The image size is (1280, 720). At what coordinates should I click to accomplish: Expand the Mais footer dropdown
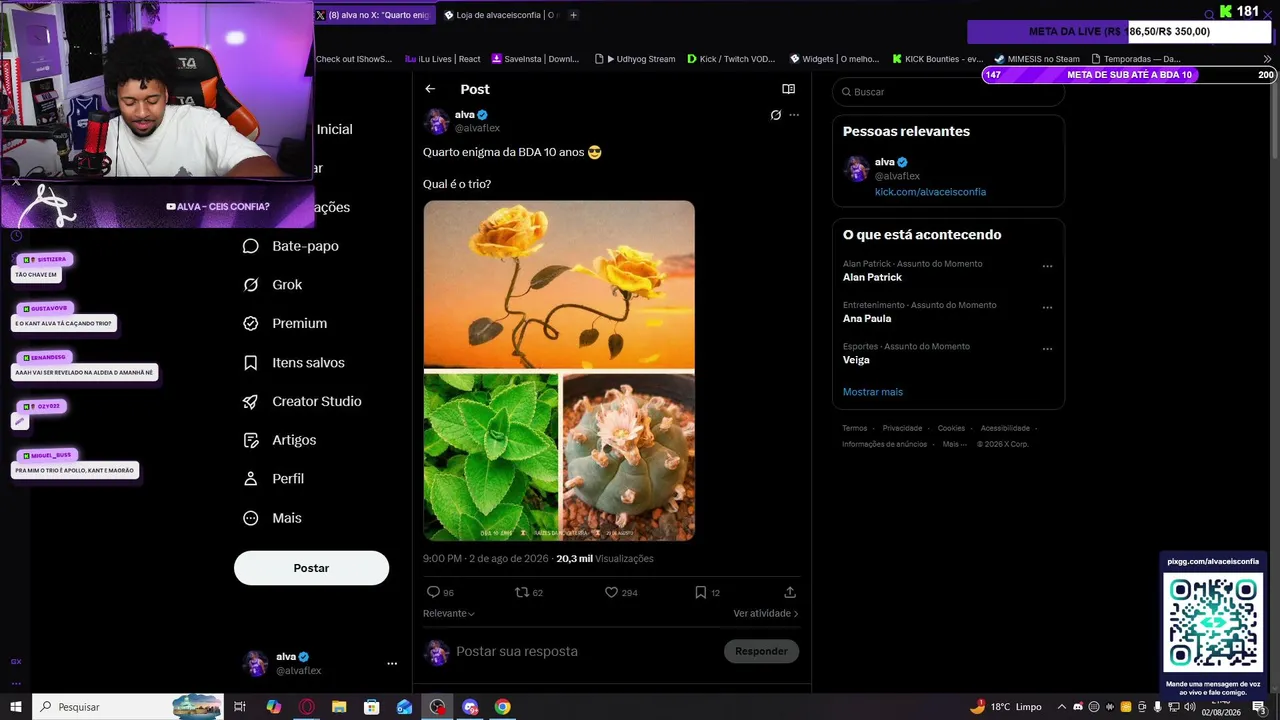pos(955,444)
